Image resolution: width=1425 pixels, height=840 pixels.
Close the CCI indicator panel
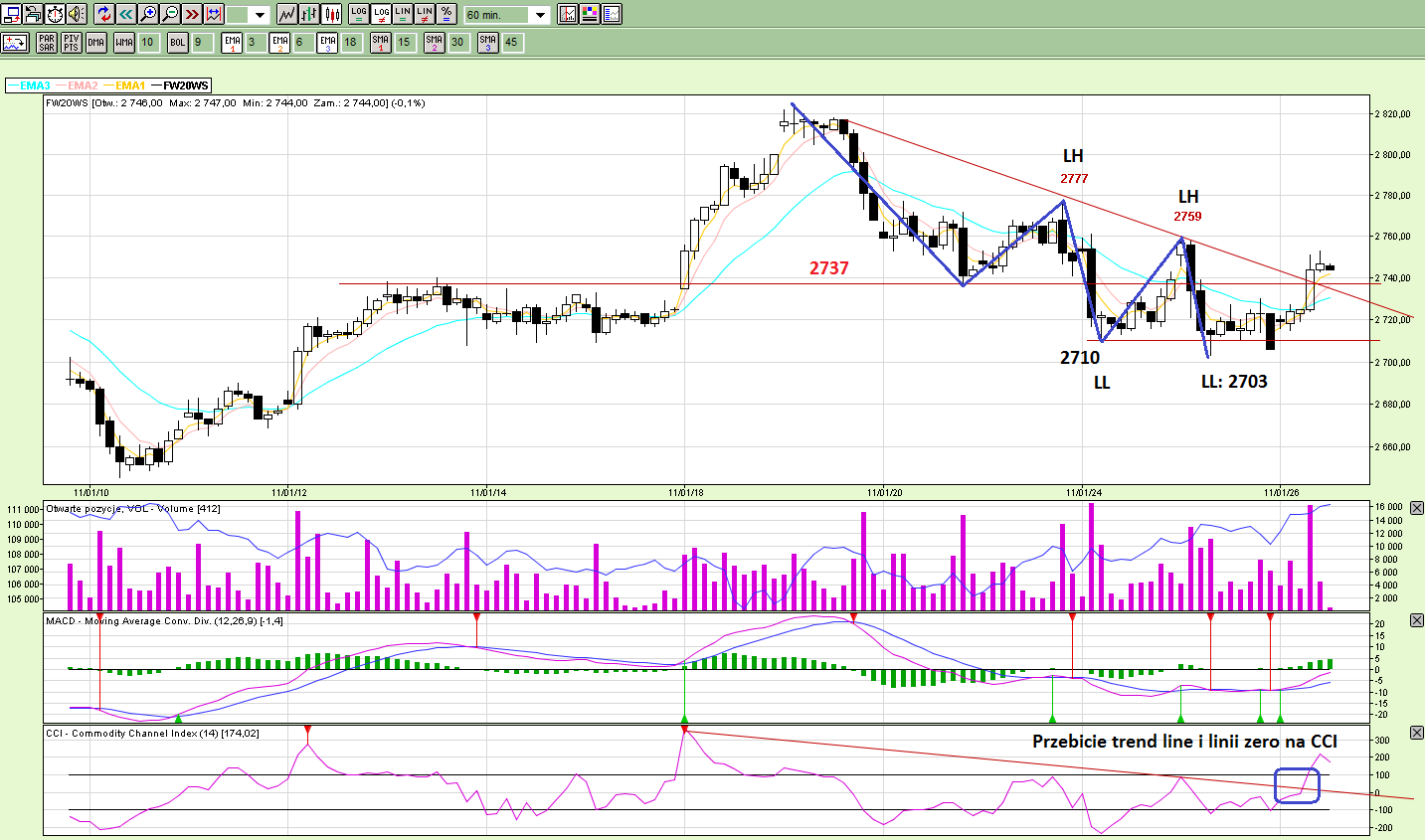(x=1417, y=733)
